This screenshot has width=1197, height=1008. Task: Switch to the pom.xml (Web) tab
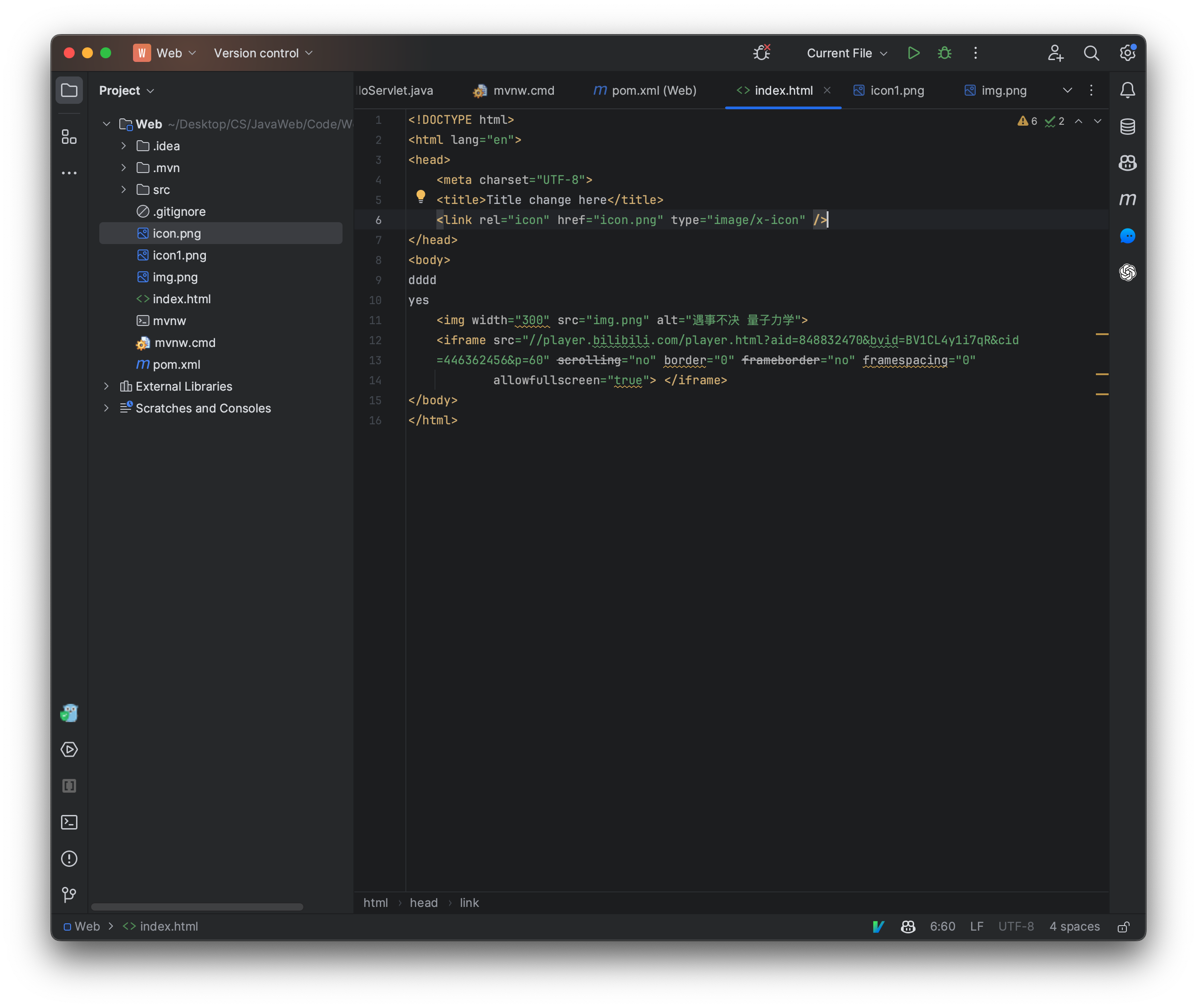[x=645, y=90]
